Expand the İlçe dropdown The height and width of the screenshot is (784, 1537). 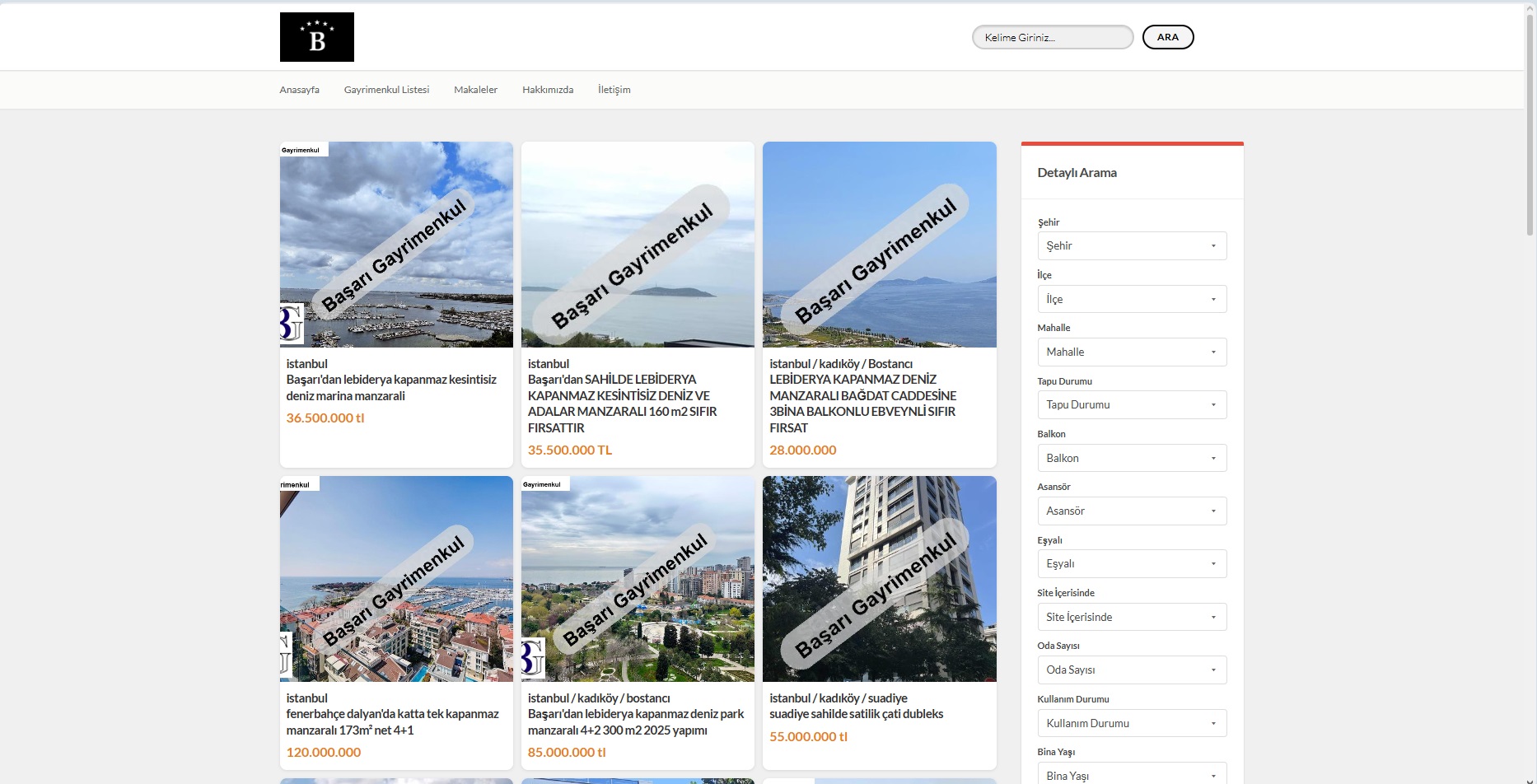(x=1132, y=299)
